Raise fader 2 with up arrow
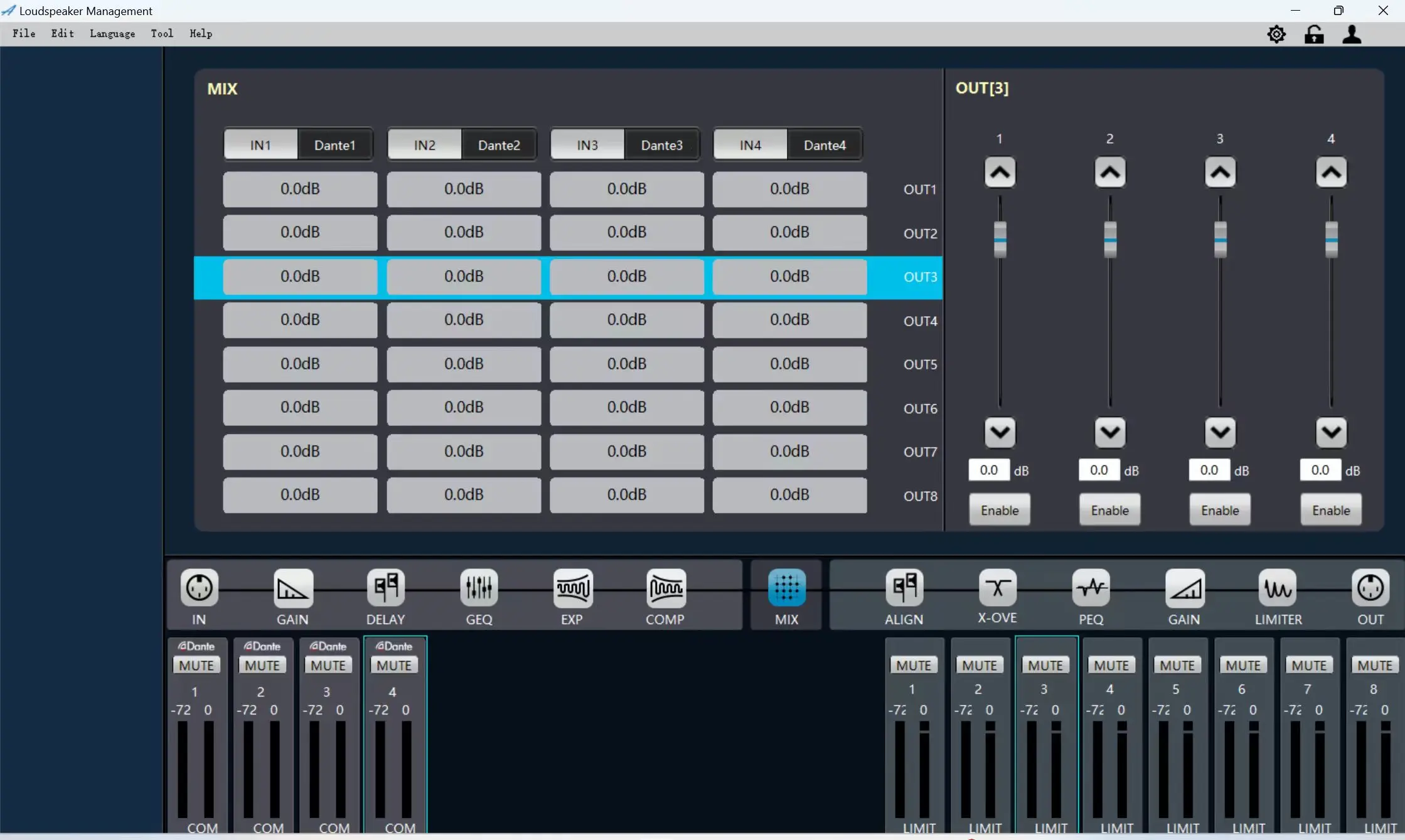Screen dimensions: 1405x840 pos(1110,173)
